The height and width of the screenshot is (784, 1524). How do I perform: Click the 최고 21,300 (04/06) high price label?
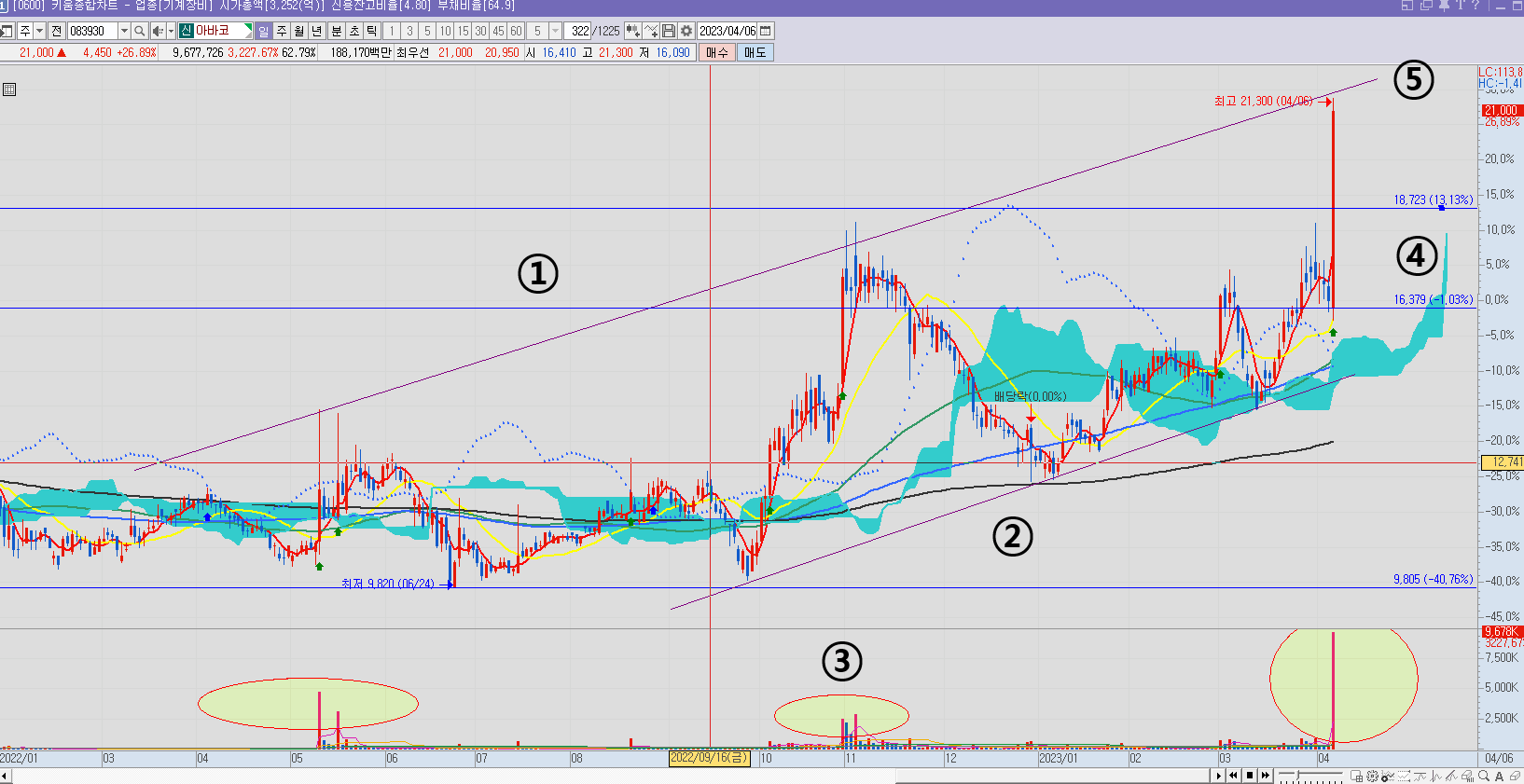coord(1263,101)
